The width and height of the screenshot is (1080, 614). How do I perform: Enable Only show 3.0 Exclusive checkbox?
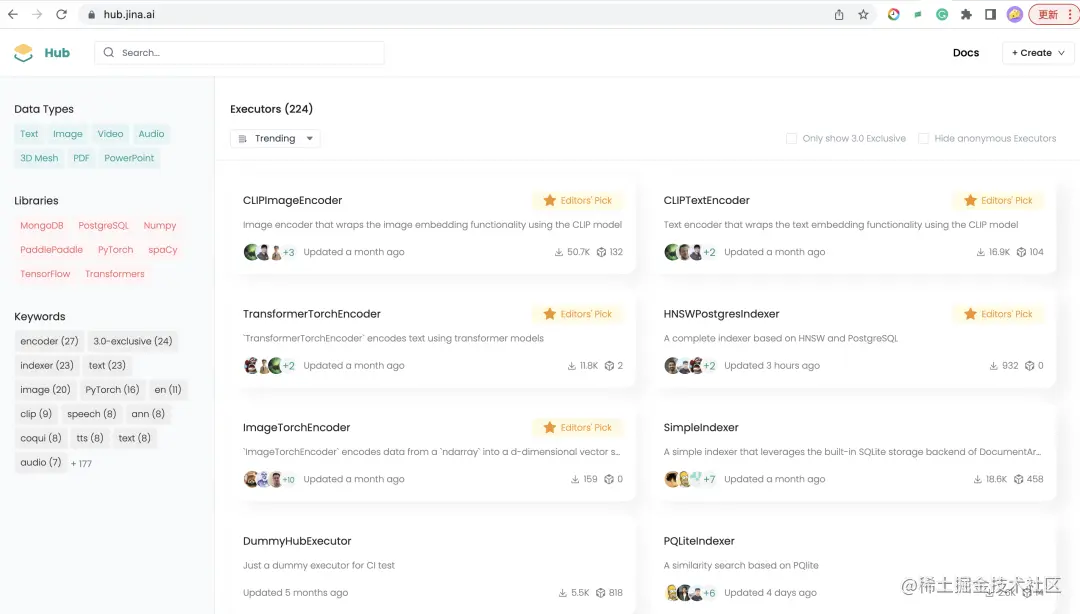pyautogui.click(x=791, y=139)
